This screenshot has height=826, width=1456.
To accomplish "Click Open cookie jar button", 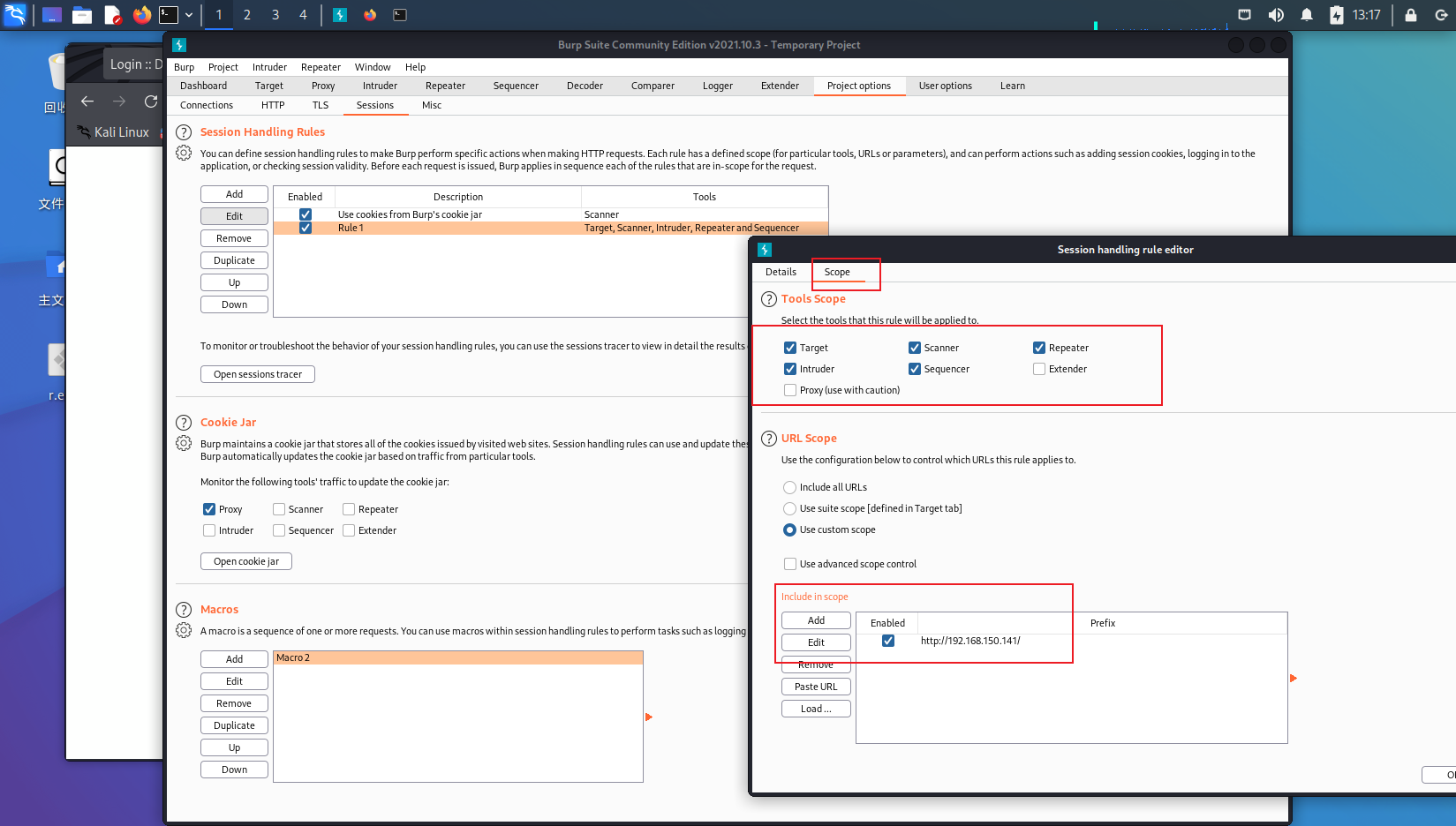I will click(x=246, y=561).
